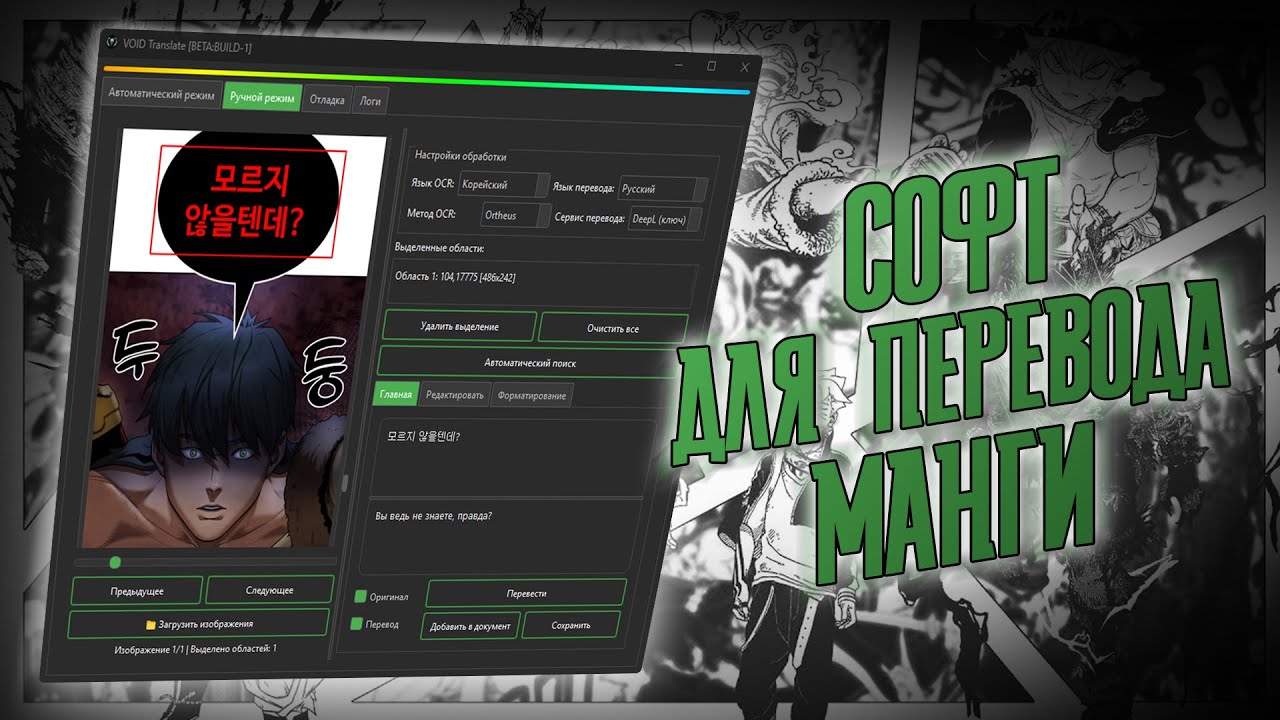This screenshot has height=720, width=1280.
Task: Maximize the VOID Translate window
Action: point(711,65)
